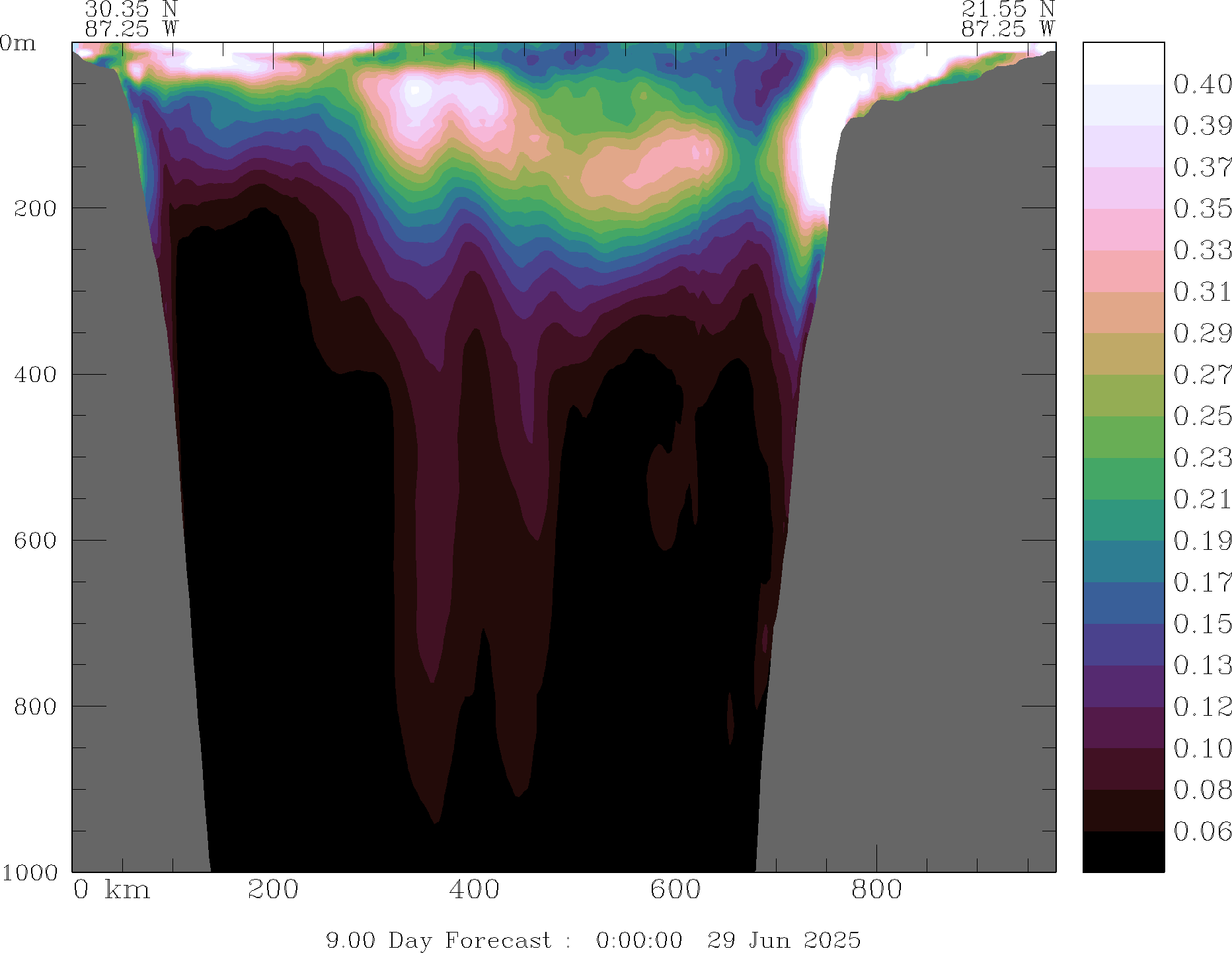
Task: Click the tan swatch between 0.27 and 0.29
Action: (x=1123, y=354)
